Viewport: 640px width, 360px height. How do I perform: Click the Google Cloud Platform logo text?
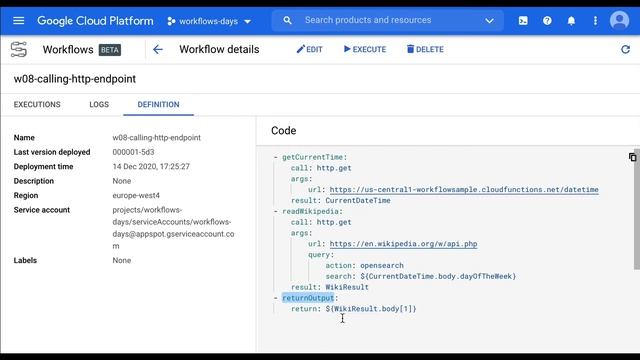point(95,21)
